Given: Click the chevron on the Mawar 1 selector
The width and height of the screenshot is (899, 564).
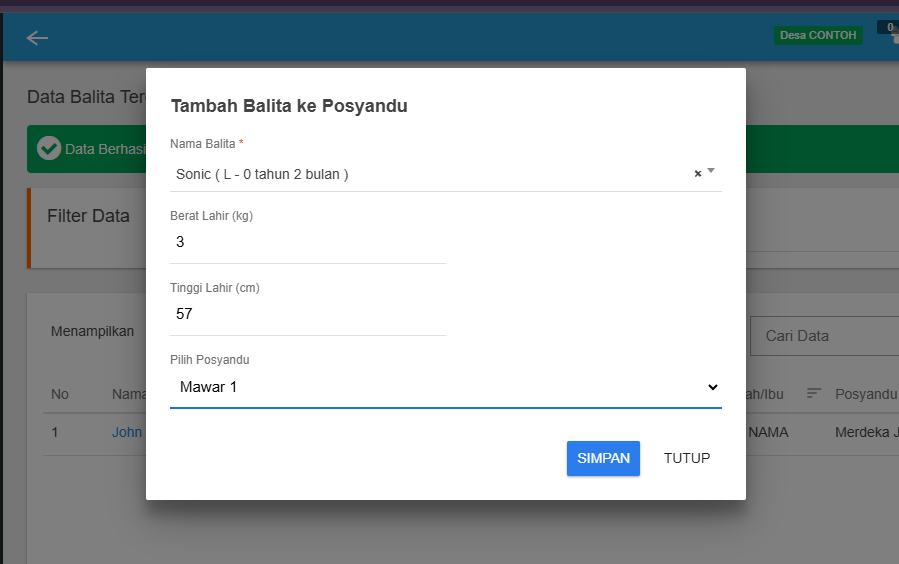Looking at the screenshot, I should coord(713,387).
